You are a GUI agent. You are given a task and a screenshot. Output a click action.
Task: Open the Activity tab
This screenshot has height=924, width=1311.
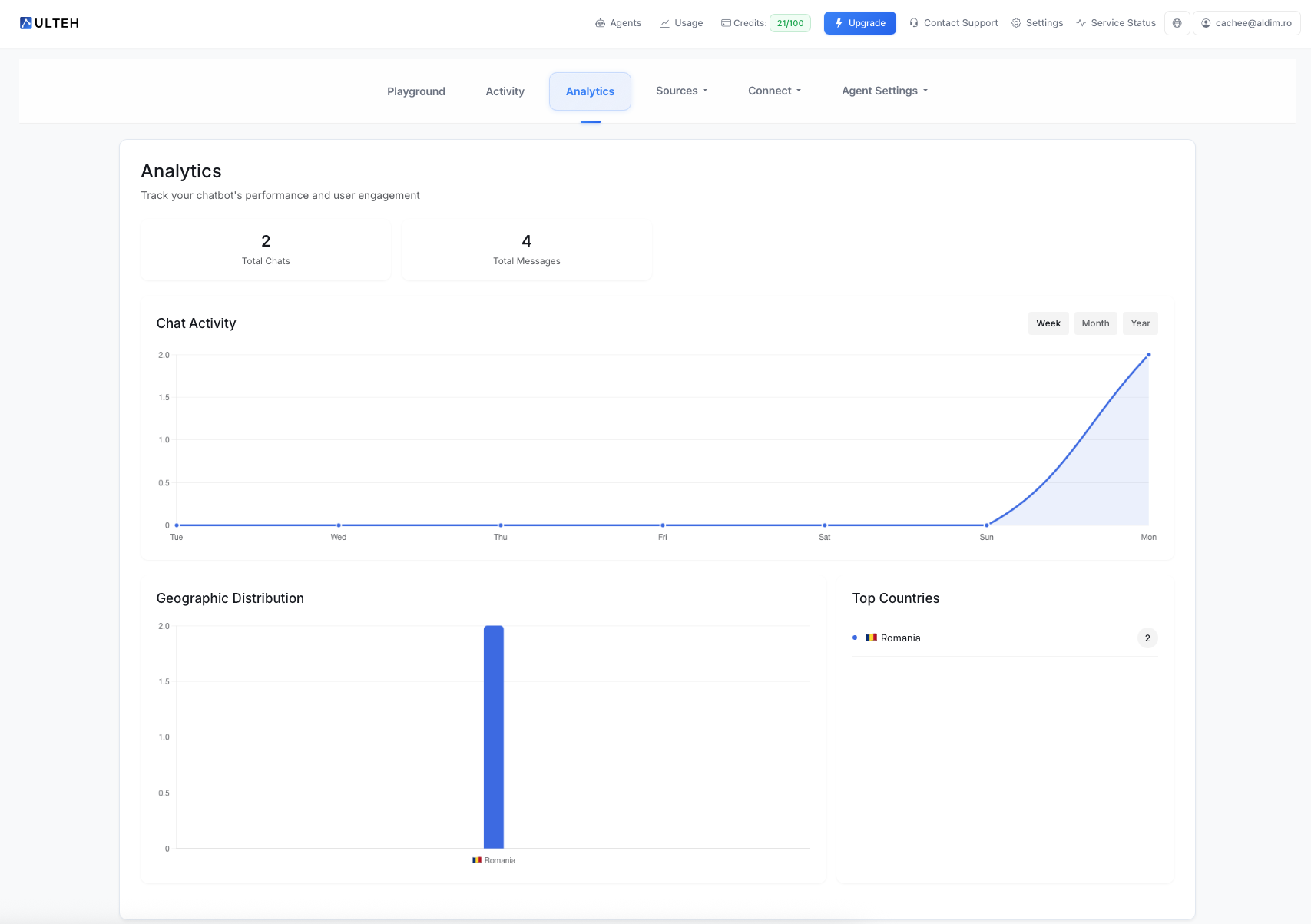505,91
